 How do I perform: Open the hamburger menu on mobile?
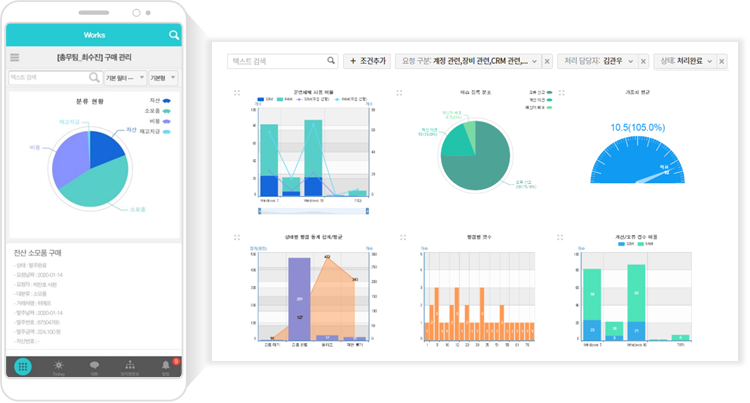14,58
